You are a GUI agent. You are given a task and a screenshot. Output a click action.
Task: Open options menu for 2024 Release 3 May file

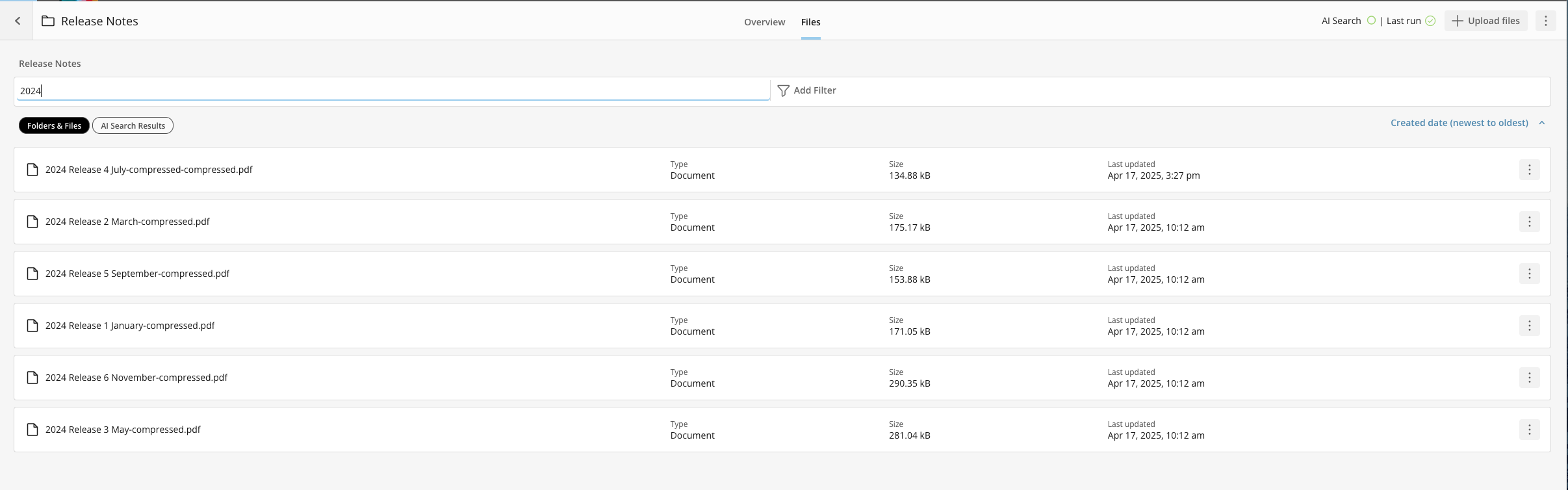click(1530, 430)
